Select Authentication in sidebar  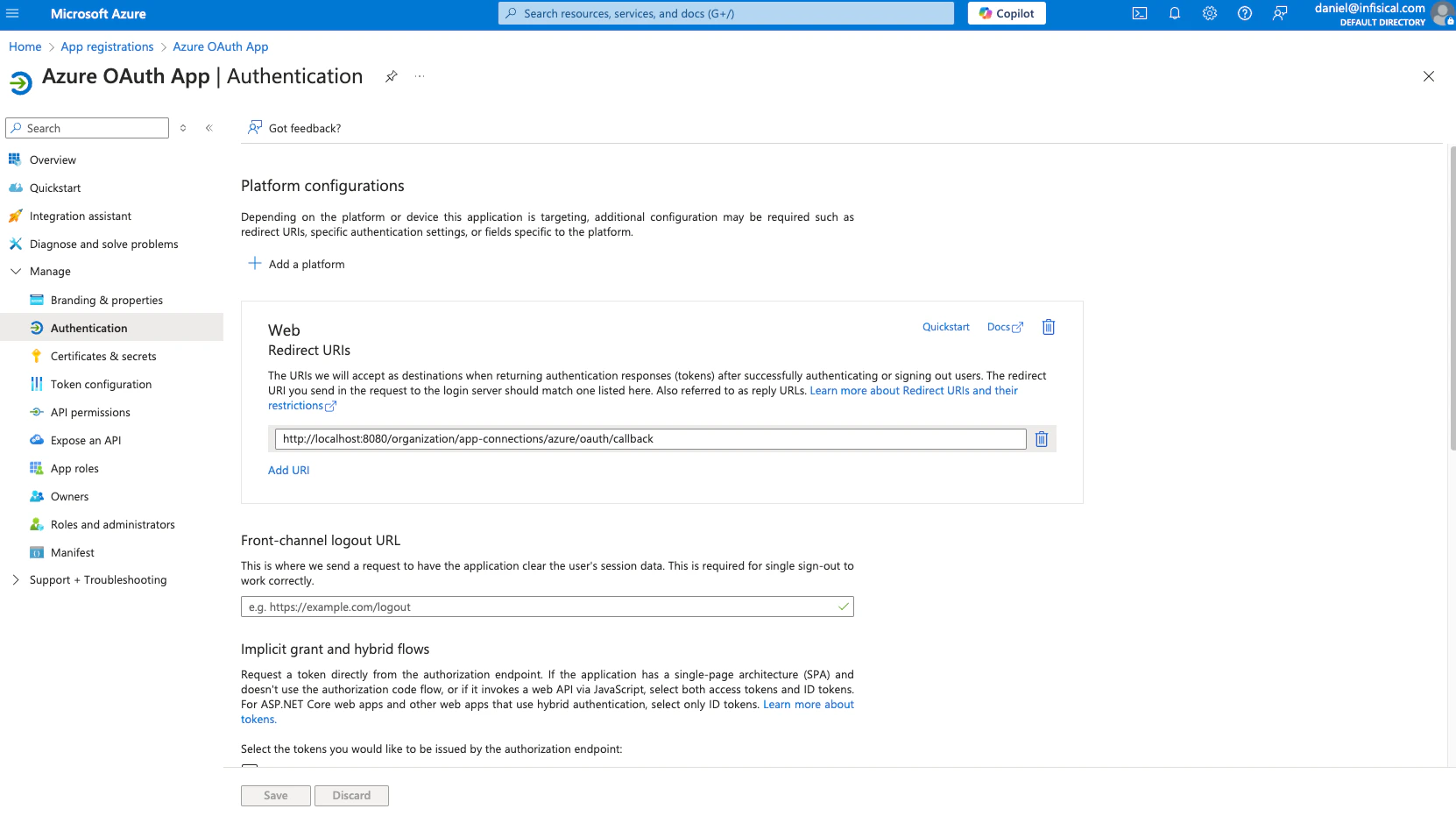88,328
